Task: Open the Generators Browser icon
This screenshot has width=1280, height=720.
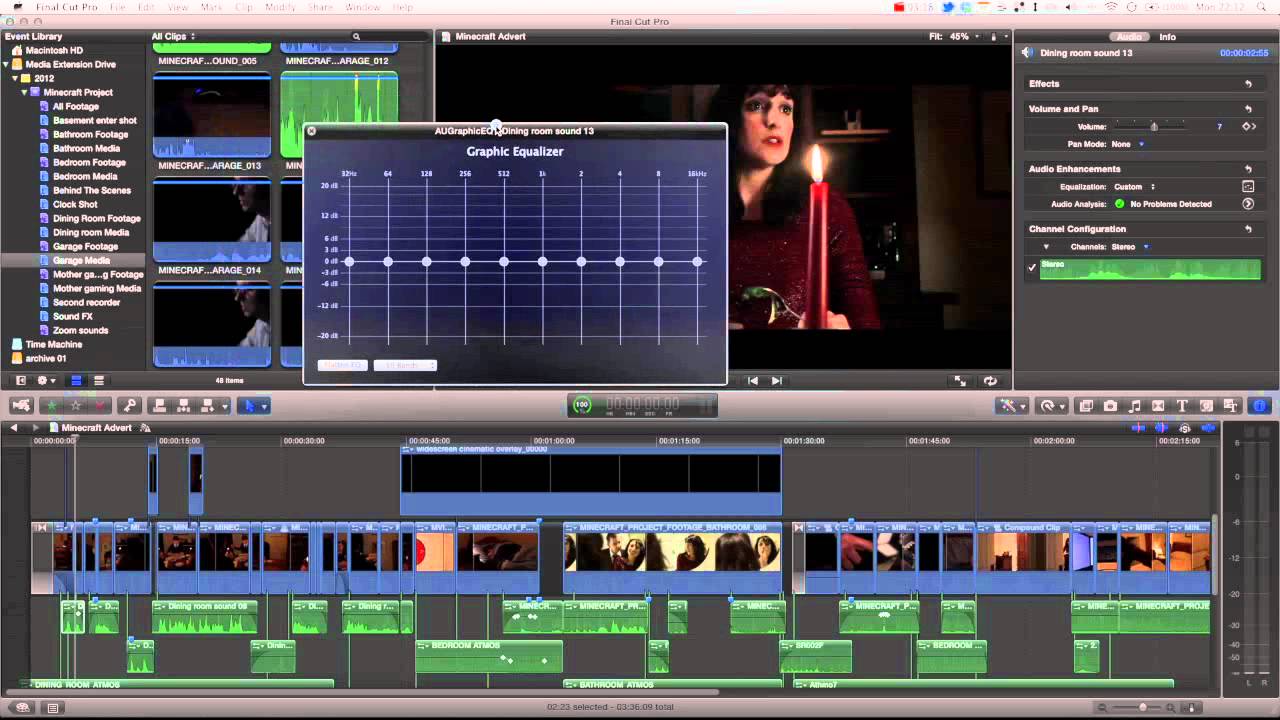Action: tap(1206, 406)
